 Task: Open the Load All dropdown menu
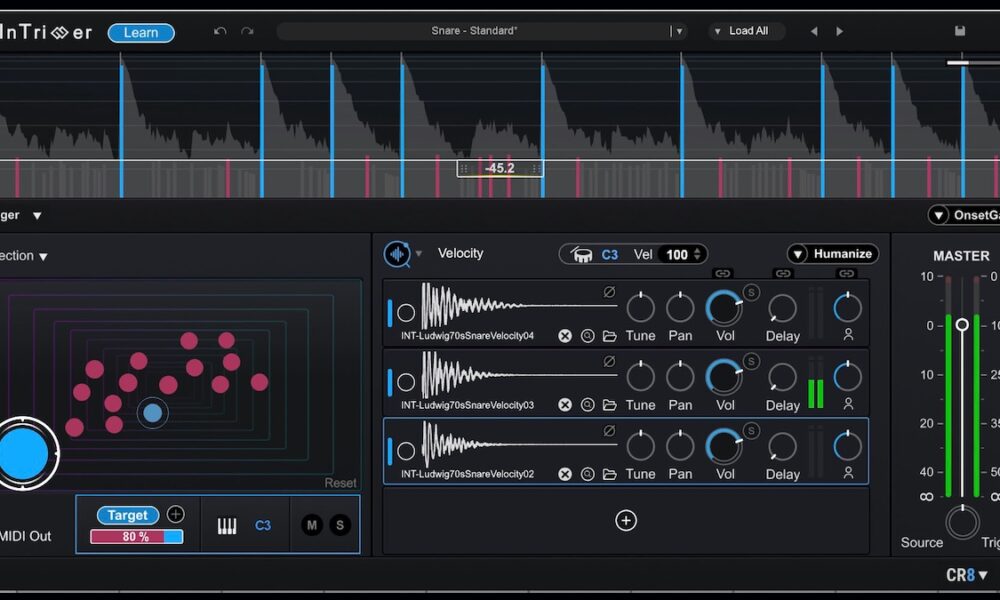[x=746, y=31]
